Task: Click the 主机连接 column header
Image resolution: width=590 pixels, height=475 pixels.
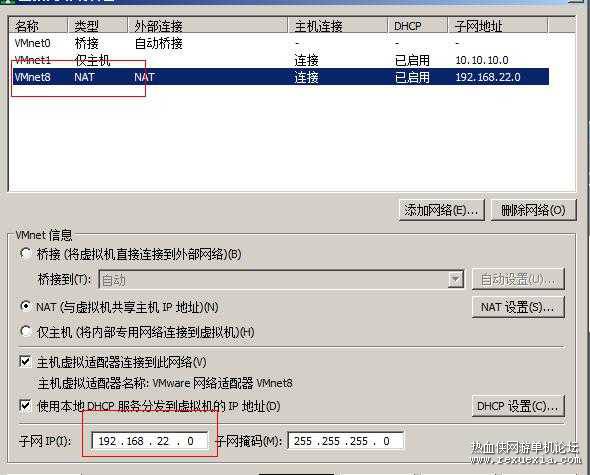Action: coord(338,26)
